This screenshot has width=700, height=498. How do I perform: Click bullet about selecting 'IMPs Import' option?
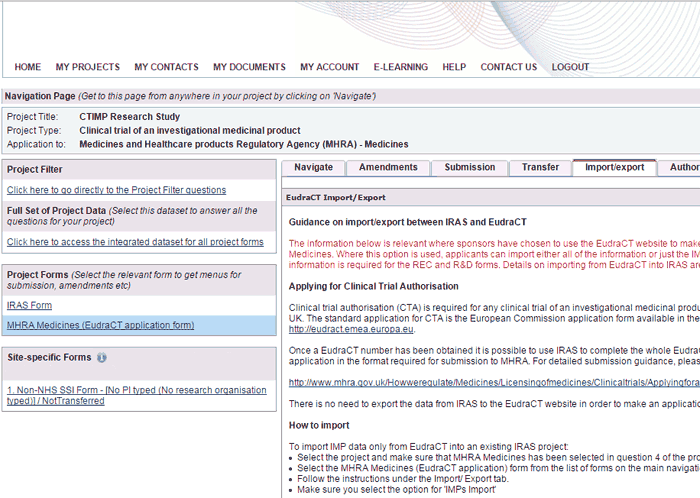coord(396,490)
